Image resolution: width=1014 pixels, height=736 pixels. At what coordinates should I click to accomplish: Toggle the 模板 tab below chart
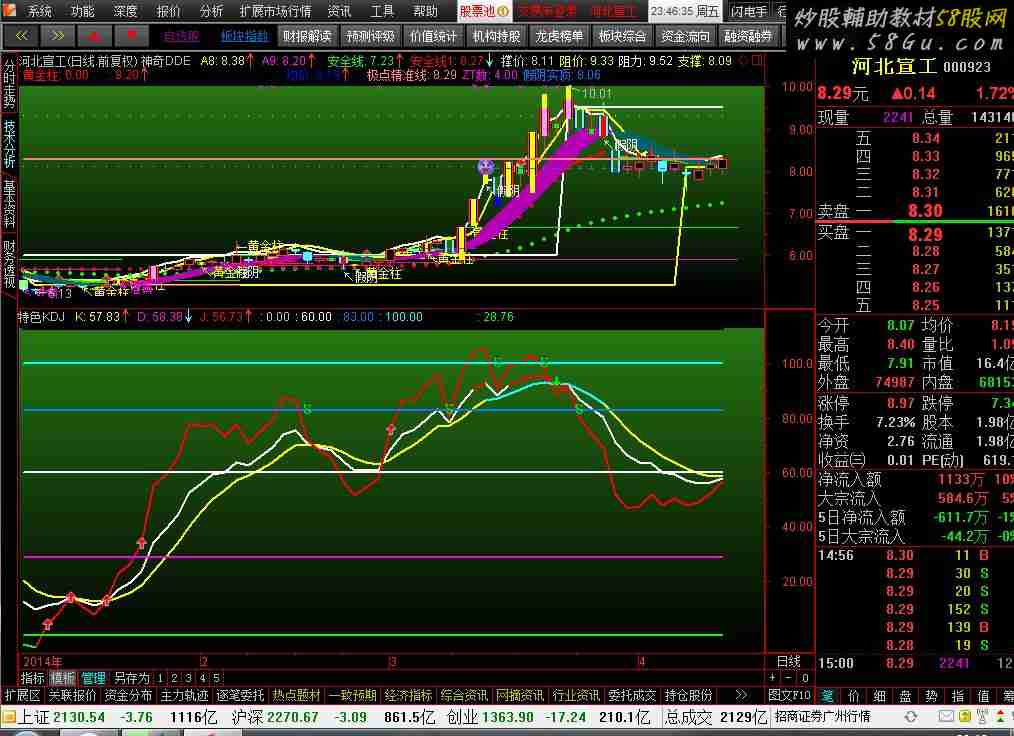63,678
